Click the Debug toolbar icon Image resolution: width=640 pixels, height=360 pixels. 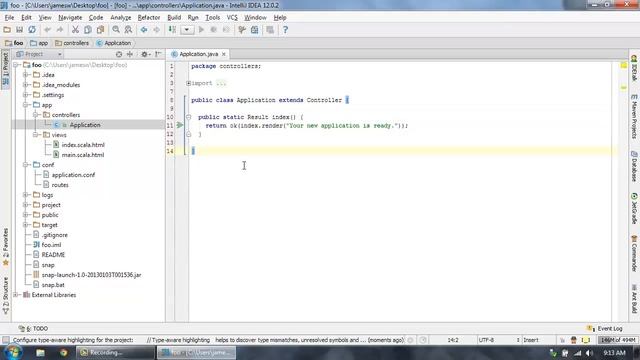tap(213, 30)
